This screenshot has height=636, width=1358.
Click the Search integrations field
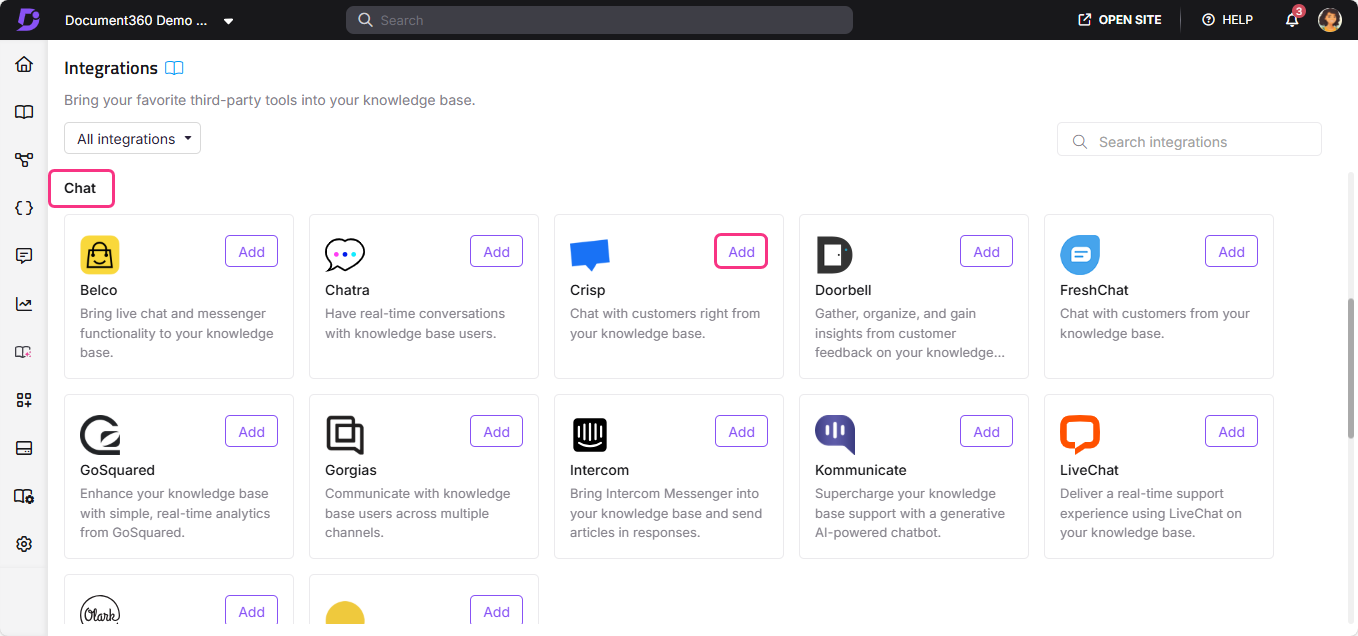[1189, 140]
